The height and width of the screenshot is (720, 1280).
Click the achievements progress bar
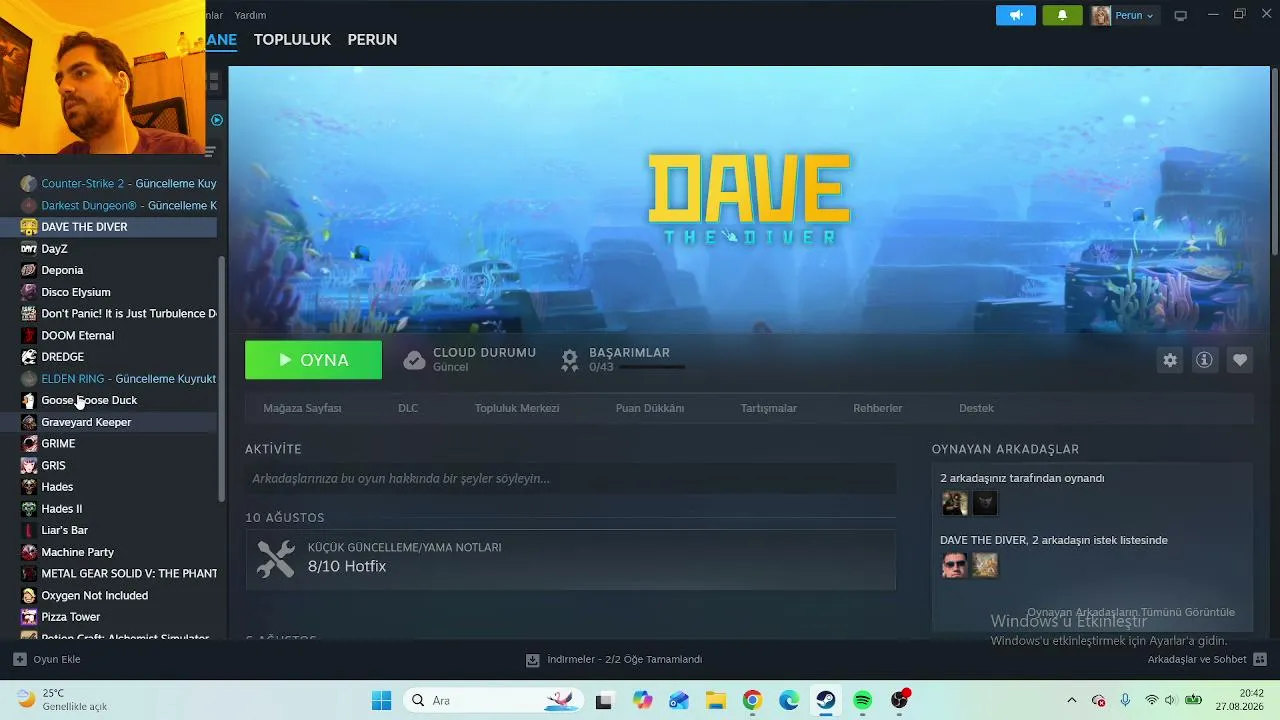pyautogui.click(x=652, y=368)
